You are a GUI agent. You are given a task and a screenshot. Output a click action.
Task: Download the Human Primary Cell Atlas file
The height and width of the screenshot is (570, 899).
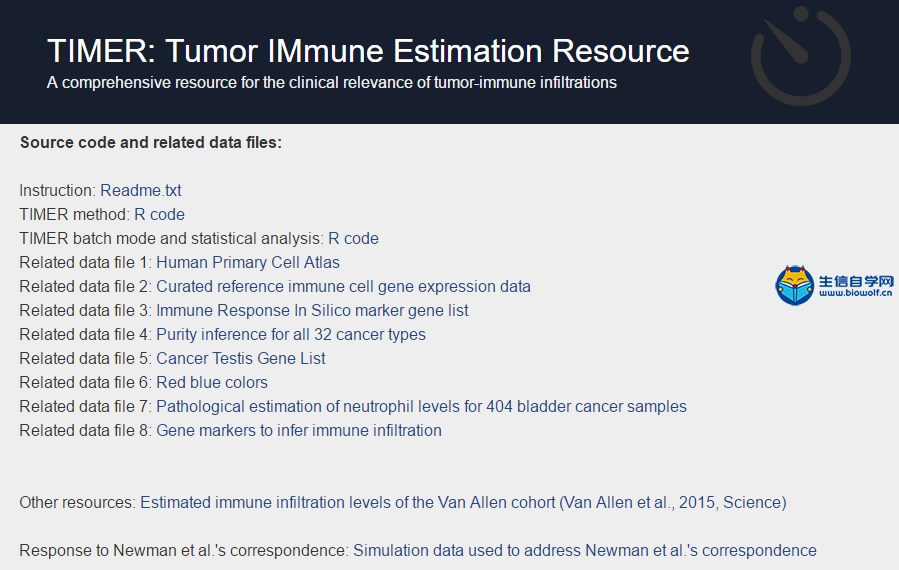point(248,263)
